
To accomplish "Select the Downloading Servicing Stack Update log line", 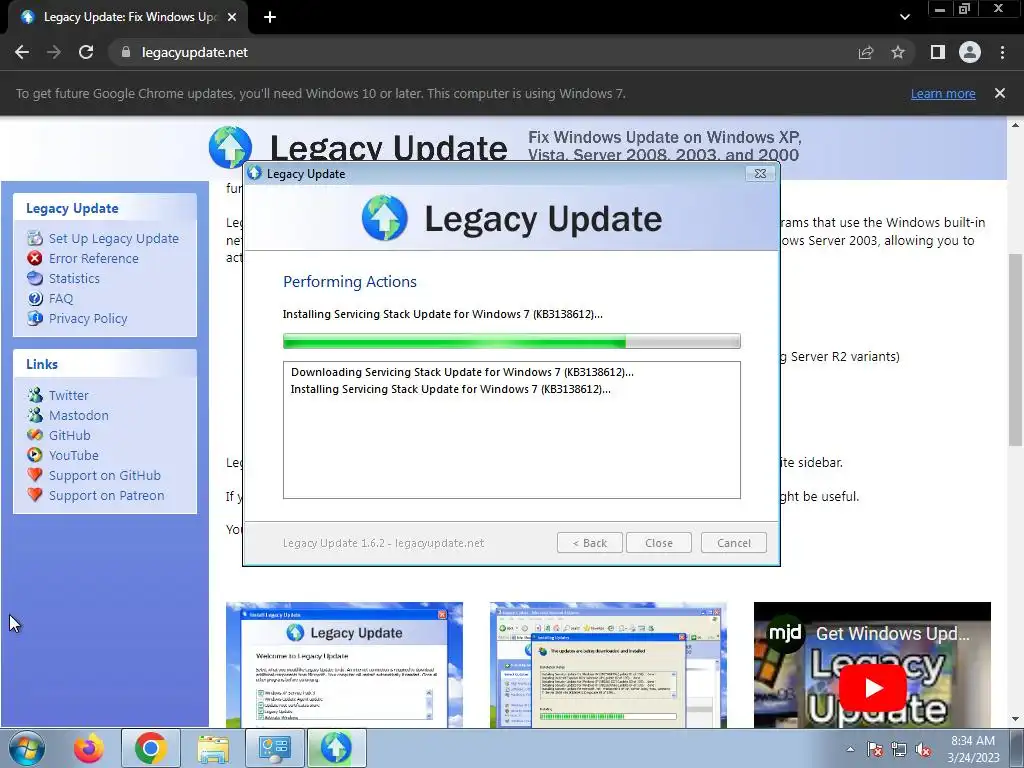I will [x=462, y=372].
